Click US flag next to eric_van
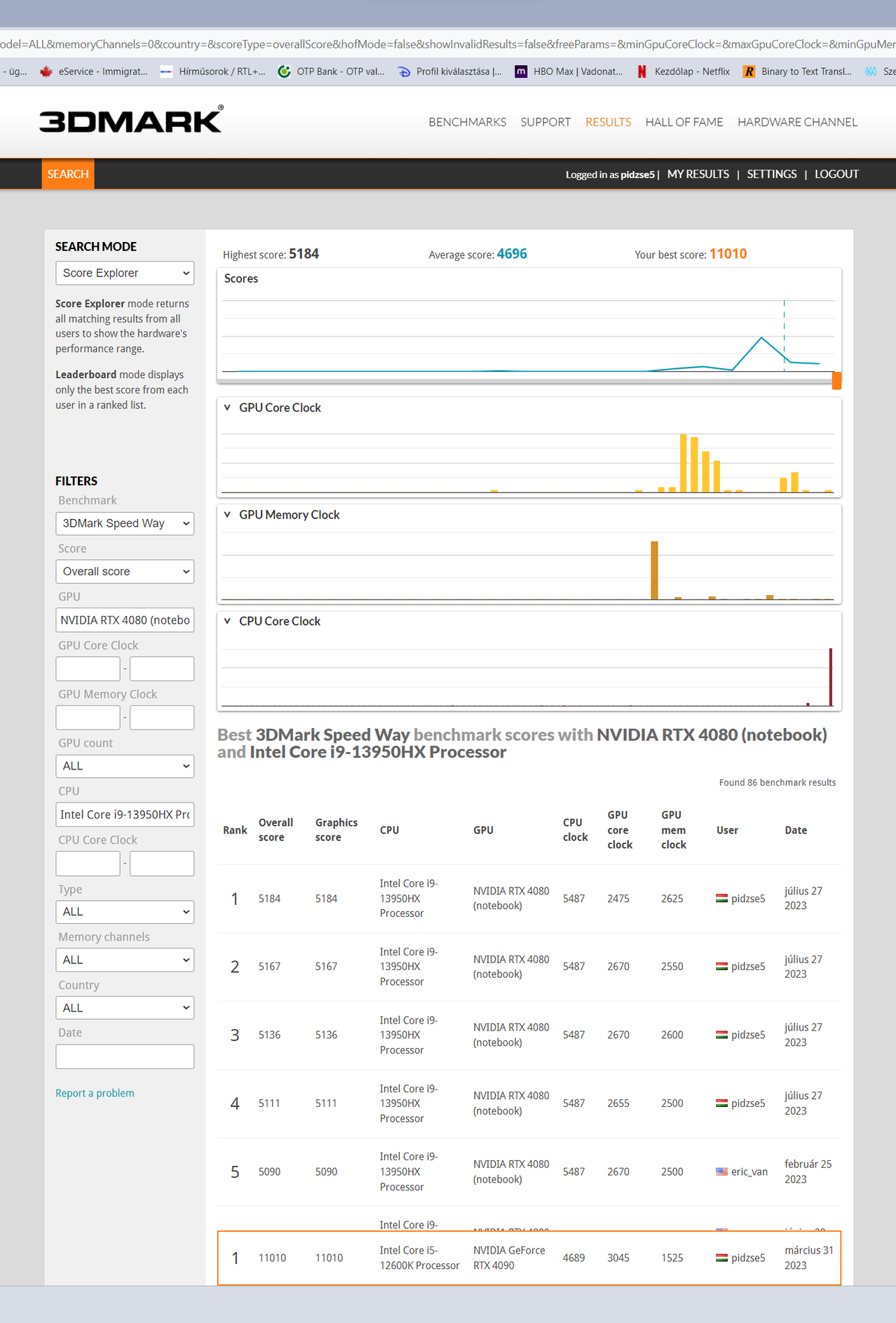Viewport: 896px width, 1323px height. [721, 1171]
